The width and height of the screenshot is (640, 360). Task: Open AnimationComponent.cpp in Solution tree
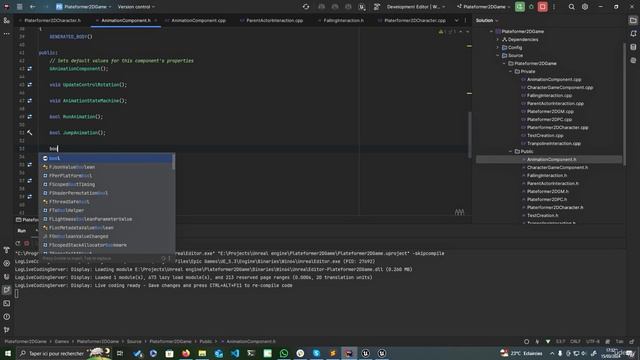554,80
